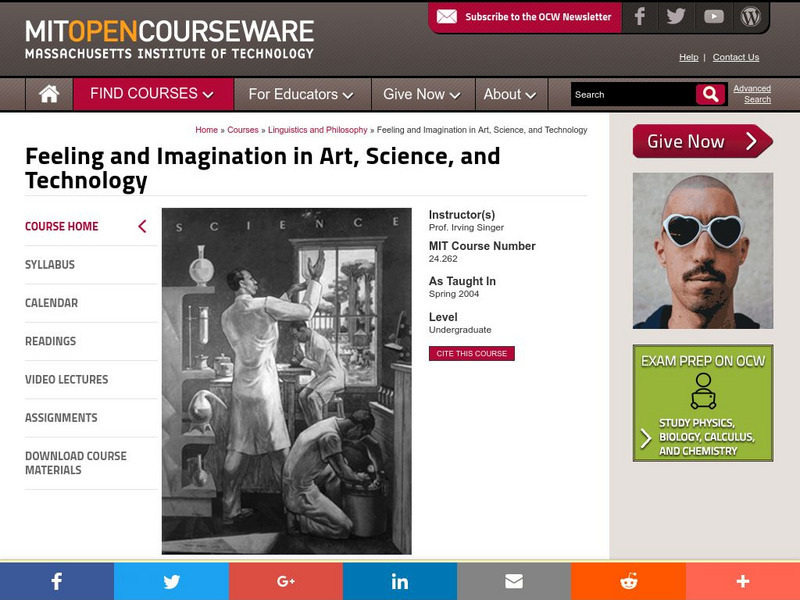This screenshot has height=600, width=800.
Task: Click Linguistics and Philosophy breadcrumb
Action: (x=317, y=130)
